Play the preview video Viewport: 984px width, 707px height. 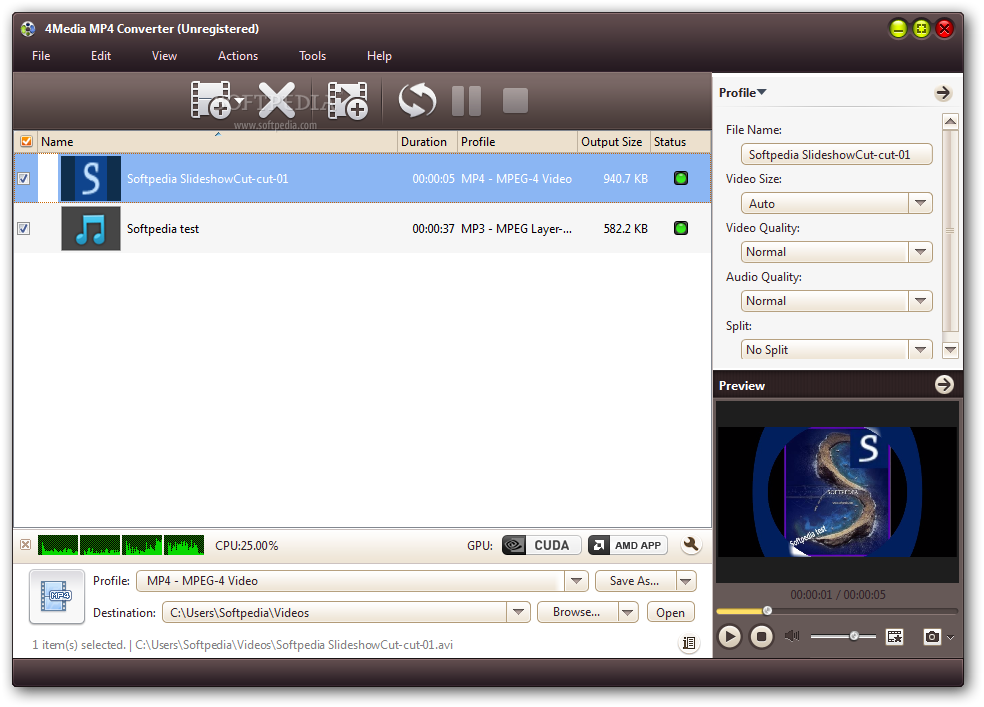(x=729, y=637)
